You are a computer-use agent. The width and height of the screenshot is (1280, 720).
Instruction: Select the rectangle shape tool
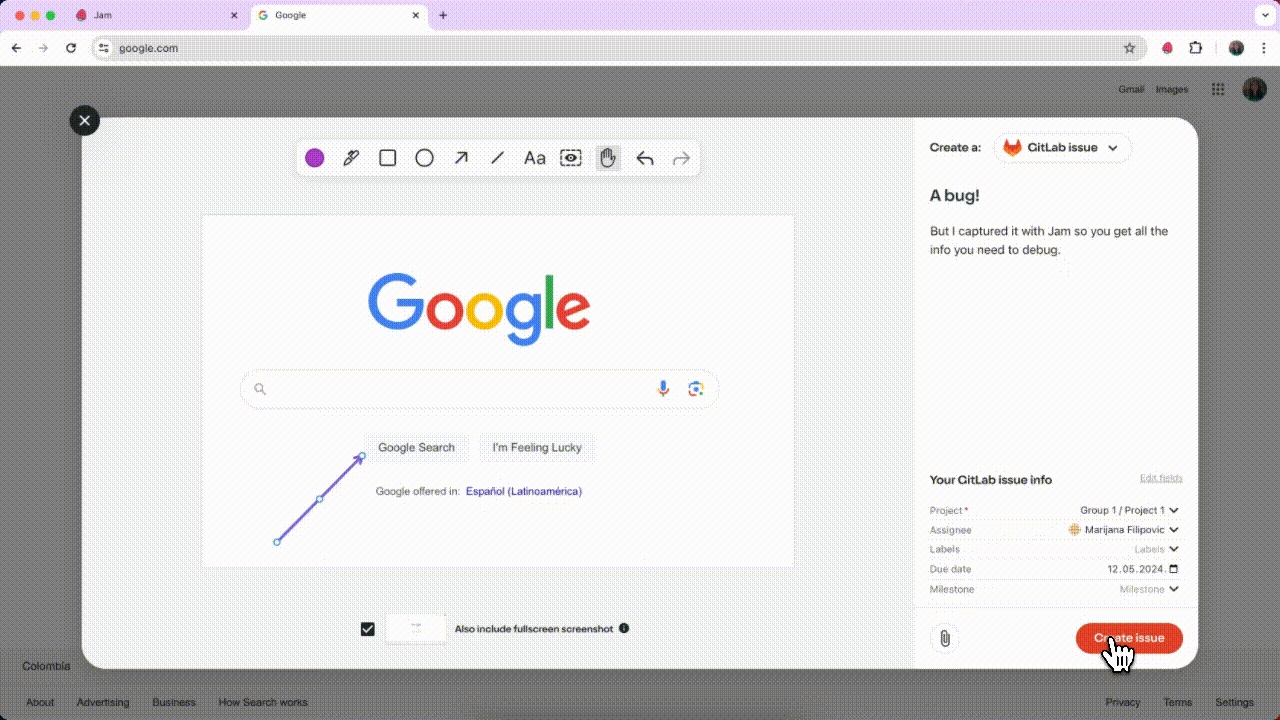tap(388, 158)
